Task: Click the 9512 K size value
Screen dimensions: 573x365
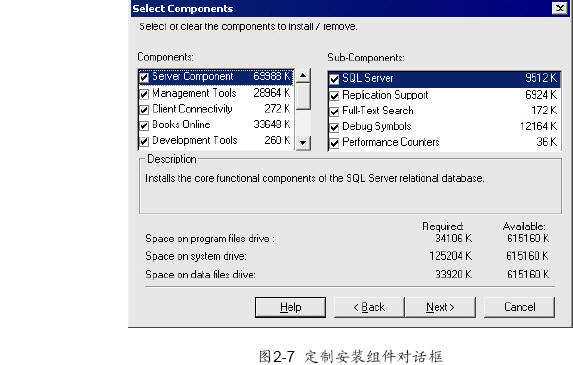Action: point(541,78)
